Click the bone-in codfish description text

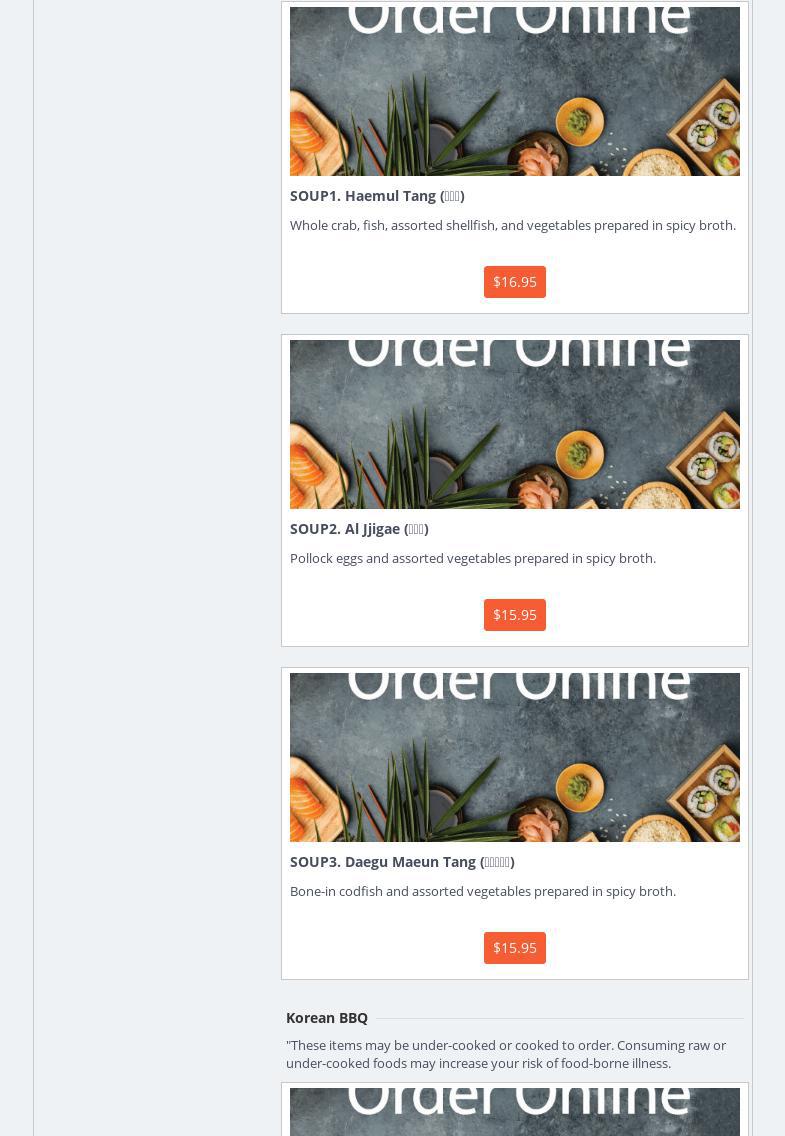tap(483, 891)
